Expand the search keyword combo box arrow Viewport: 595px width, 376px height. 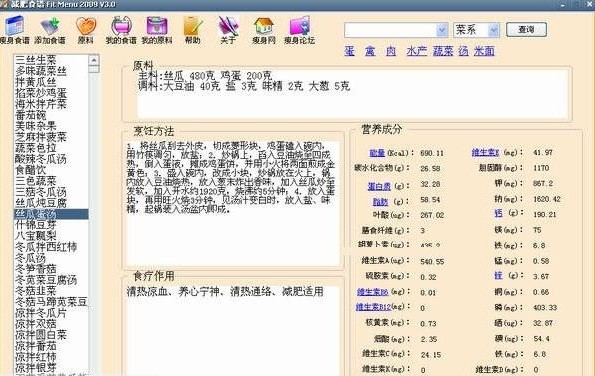click(442, 30)
